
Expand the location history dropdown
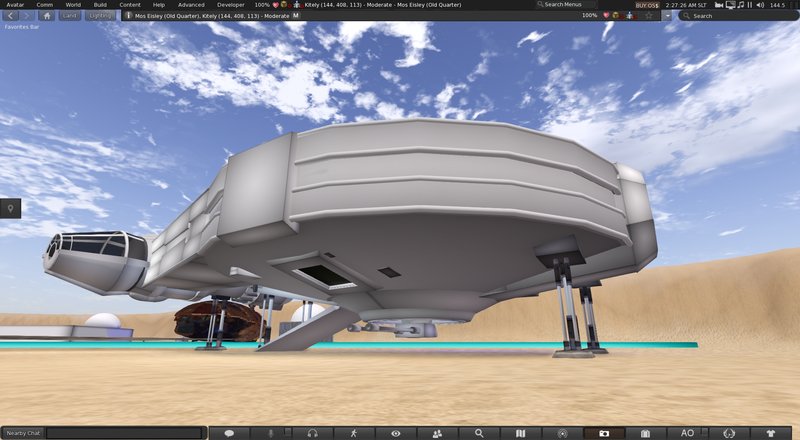click(x=667, y=16)
